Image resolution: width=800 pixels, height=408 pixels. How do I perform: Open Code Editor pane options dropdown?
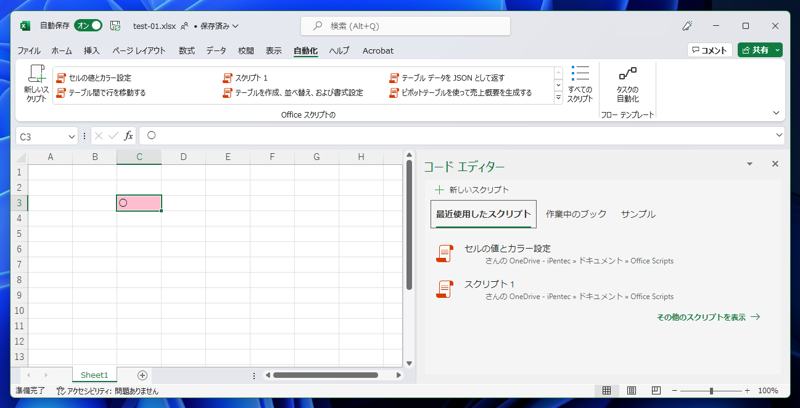[749, 164]
